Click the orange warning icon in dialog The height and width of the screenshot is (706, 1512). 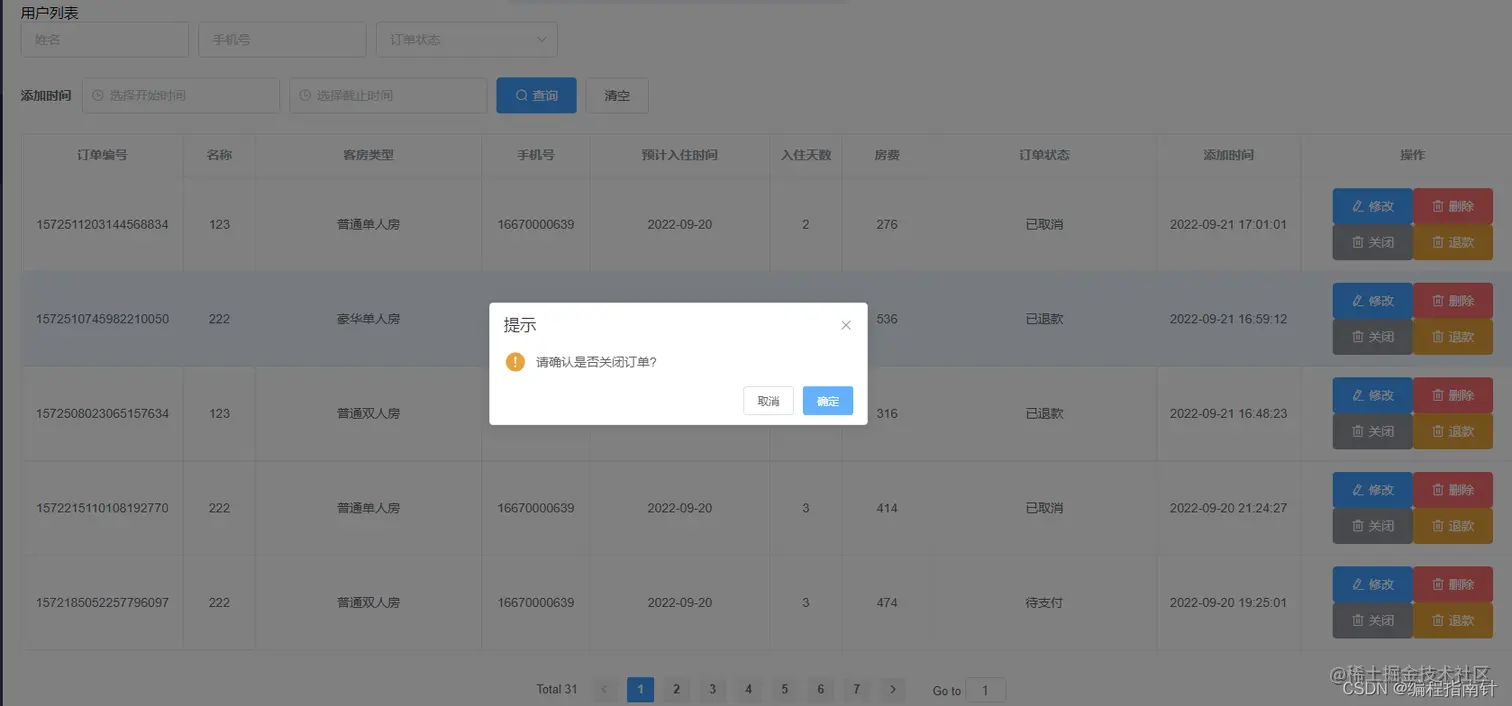click(515, 362)
